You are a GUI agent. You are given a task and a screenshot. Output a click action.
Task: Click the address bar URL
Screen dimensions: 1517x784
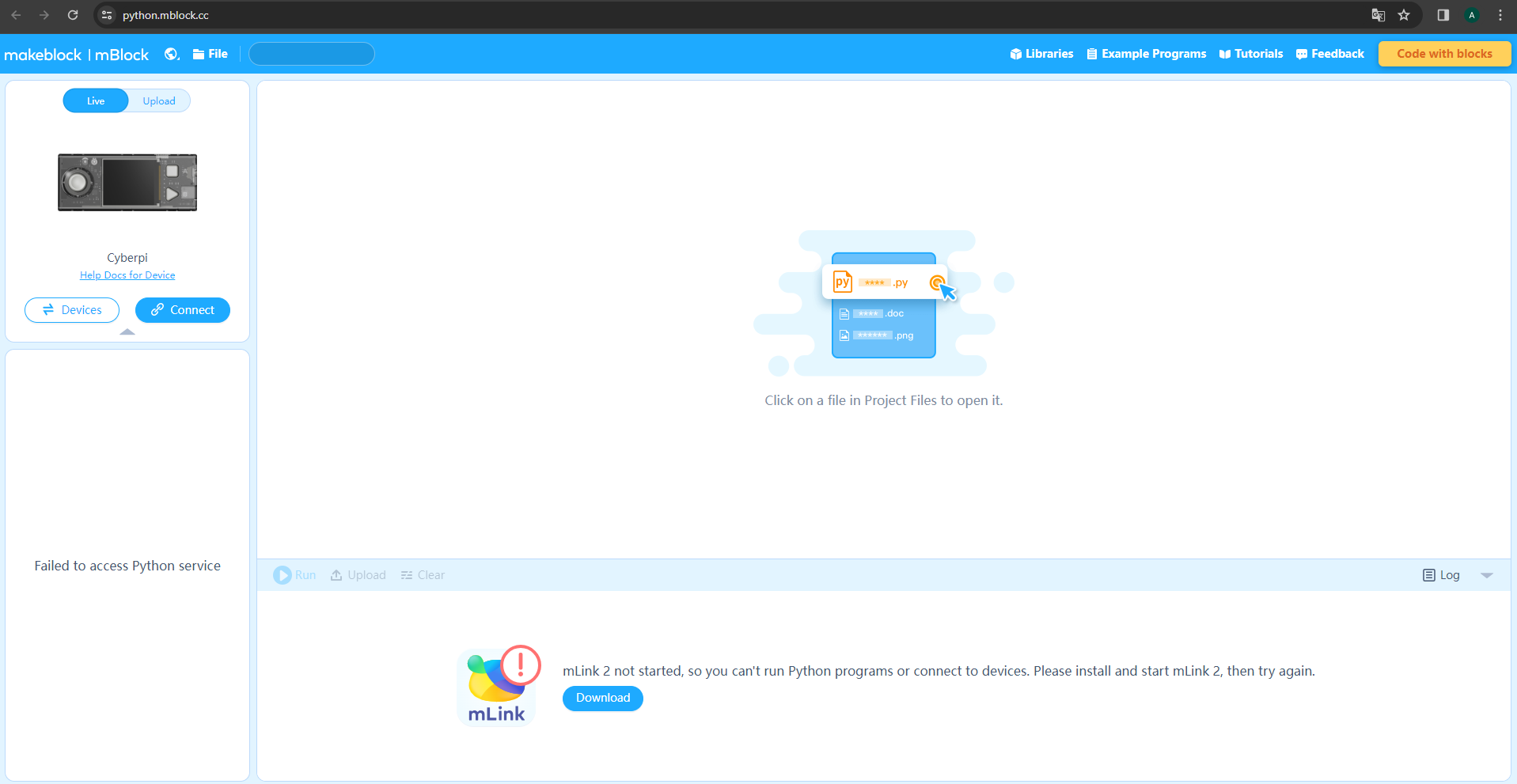tap(165, 15)
